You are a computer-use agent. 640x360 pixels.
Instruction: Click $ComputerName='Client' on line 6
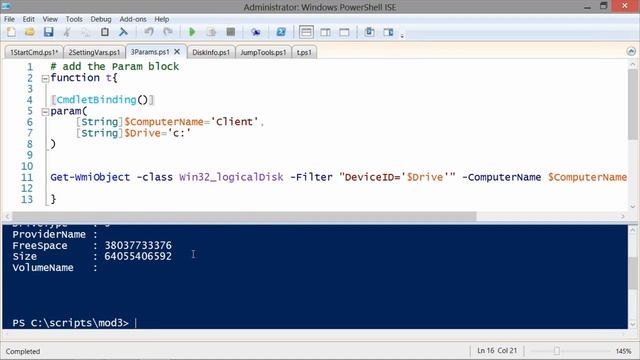click(191, 122)
